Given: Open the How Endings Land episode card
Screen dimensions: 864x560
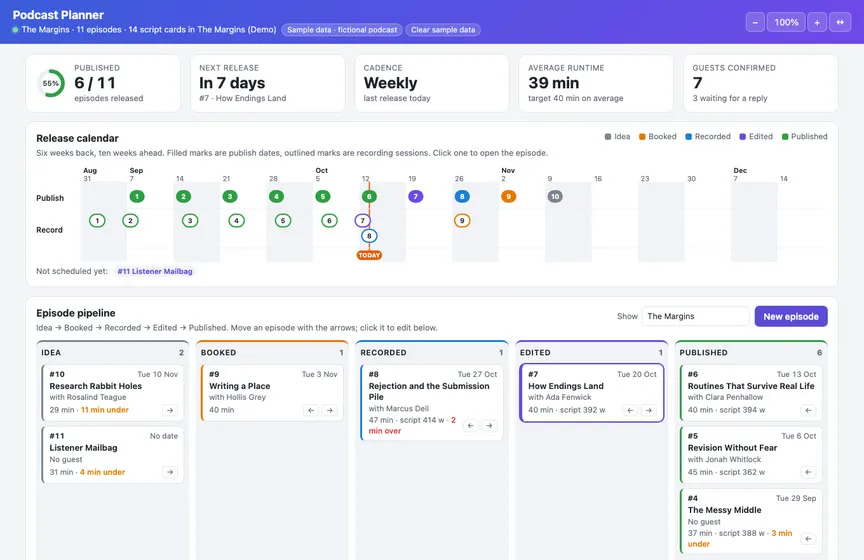Looking at the screenshot, I should [591, 392].
